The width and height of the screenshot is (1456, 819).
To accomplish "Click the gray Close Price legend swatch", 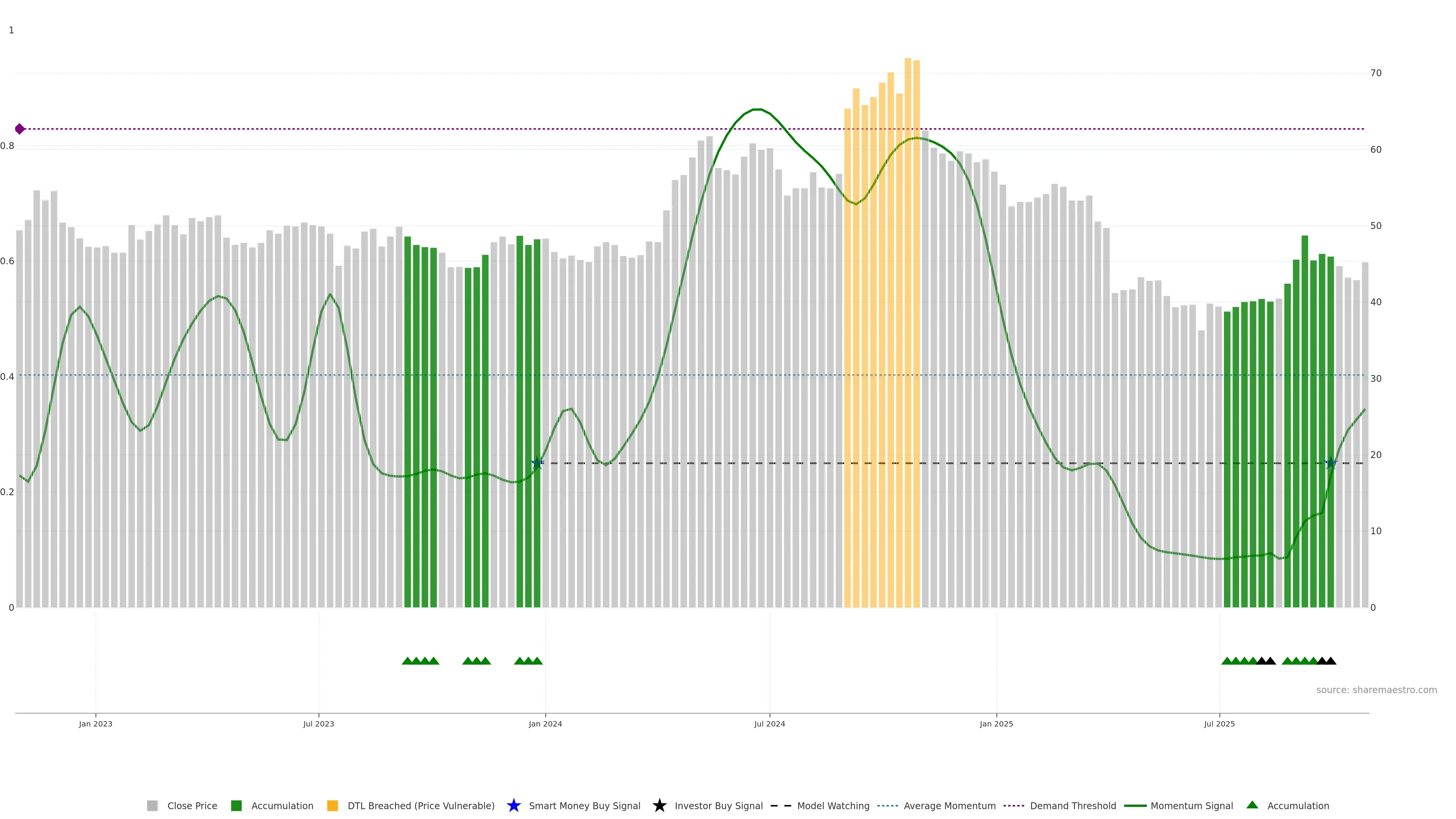I will [x=152, y=805].
